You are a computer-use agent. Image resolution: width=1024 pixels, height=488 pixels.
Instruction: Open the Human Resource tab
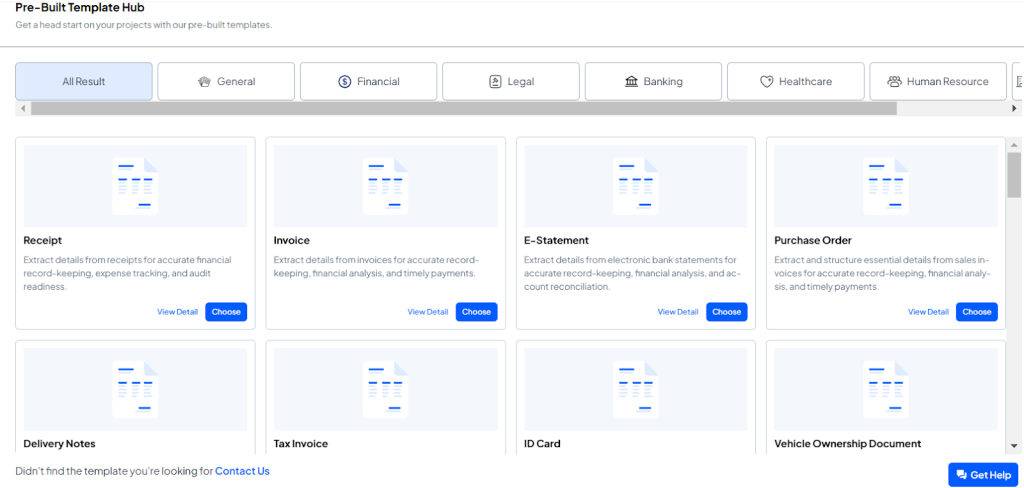pyautogui.click(x=937, y=82)
